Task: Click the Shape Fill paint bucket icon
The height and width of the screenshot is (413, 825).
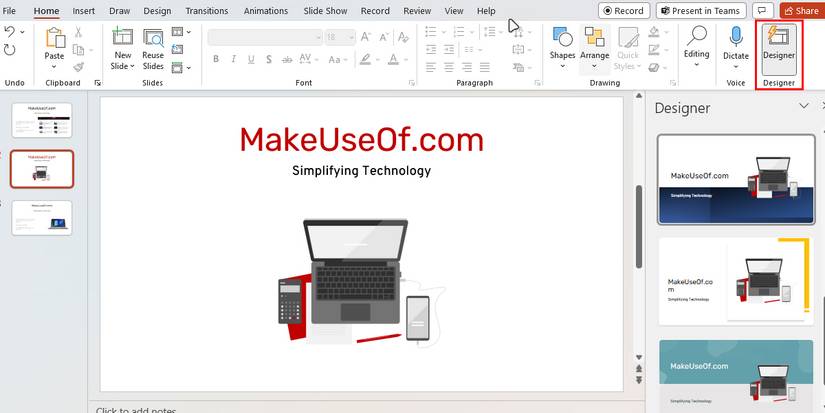Action: coord(653,32)
